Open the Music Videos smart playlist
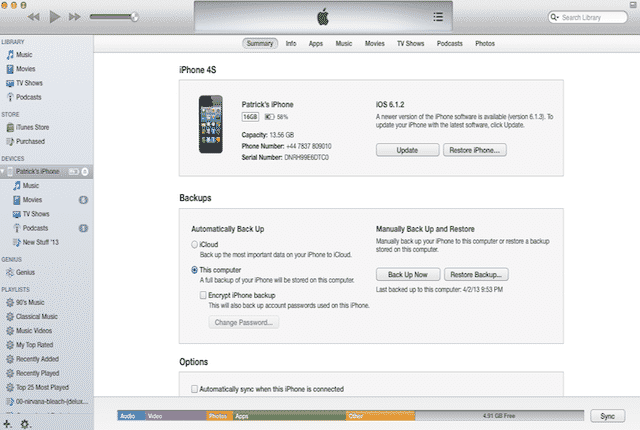 (x=29, y=331)
